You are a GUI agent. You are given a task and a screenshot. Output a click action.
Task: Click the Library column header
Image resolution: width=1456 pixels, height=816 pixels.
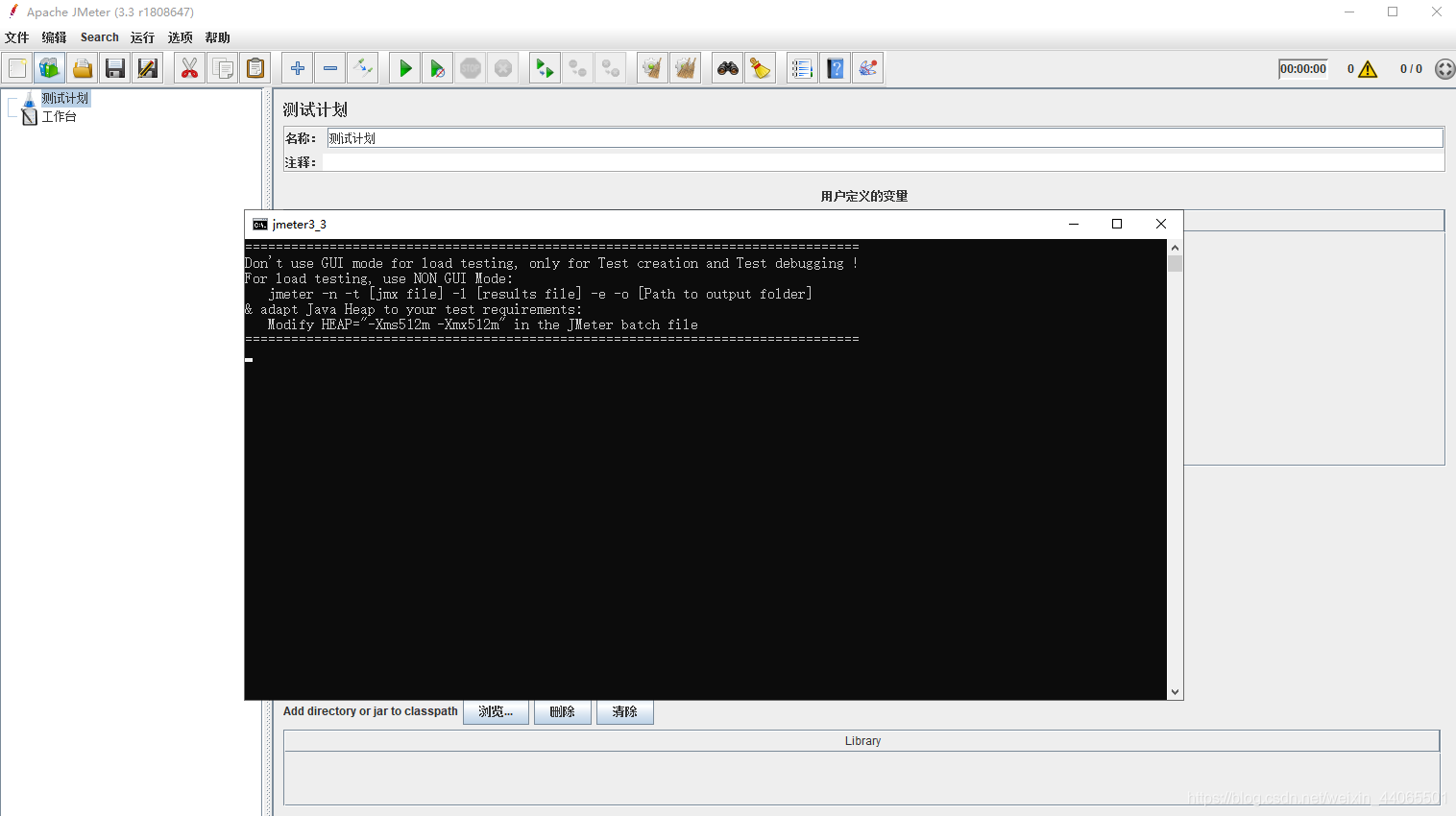(x=861, y=741)
